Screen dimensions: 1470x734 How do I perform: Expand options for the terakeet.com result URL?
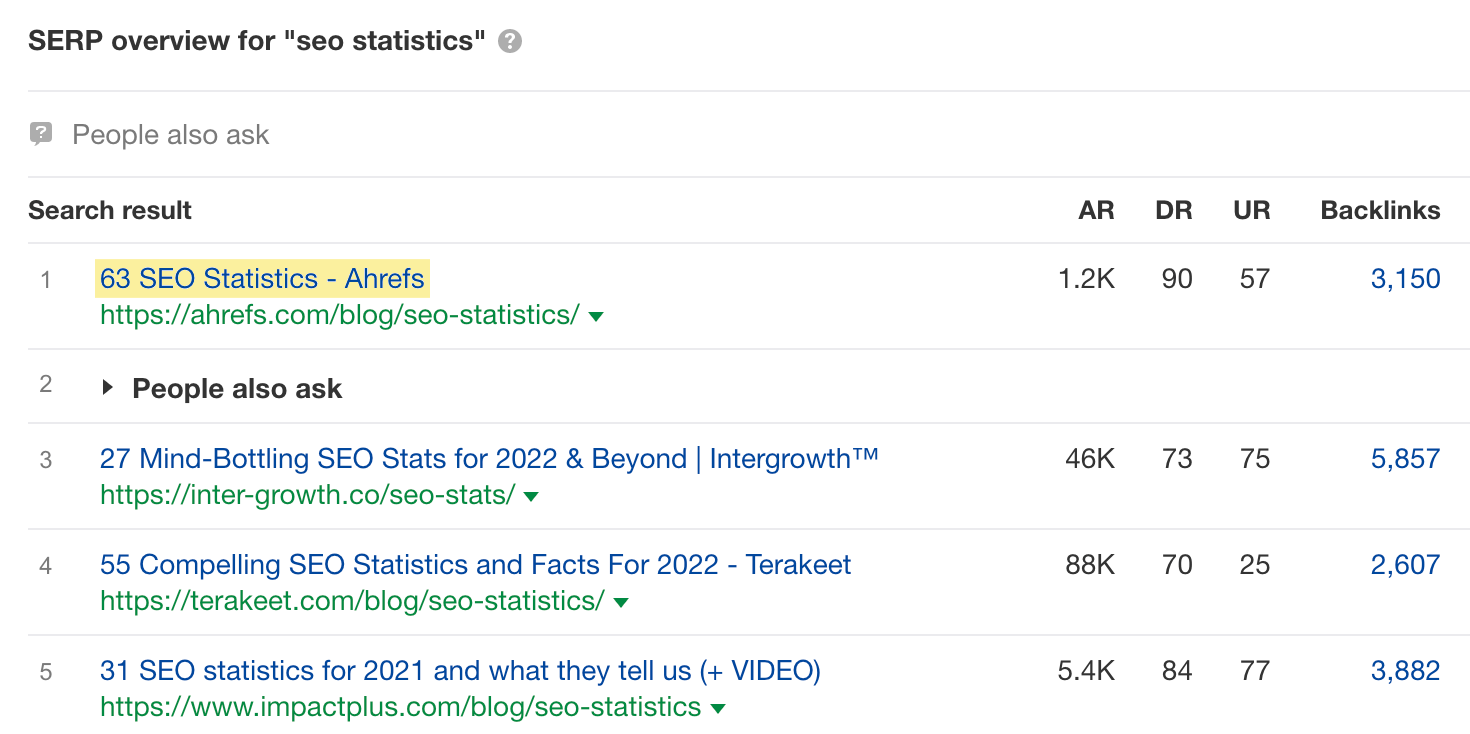click(x=620, y=601)
